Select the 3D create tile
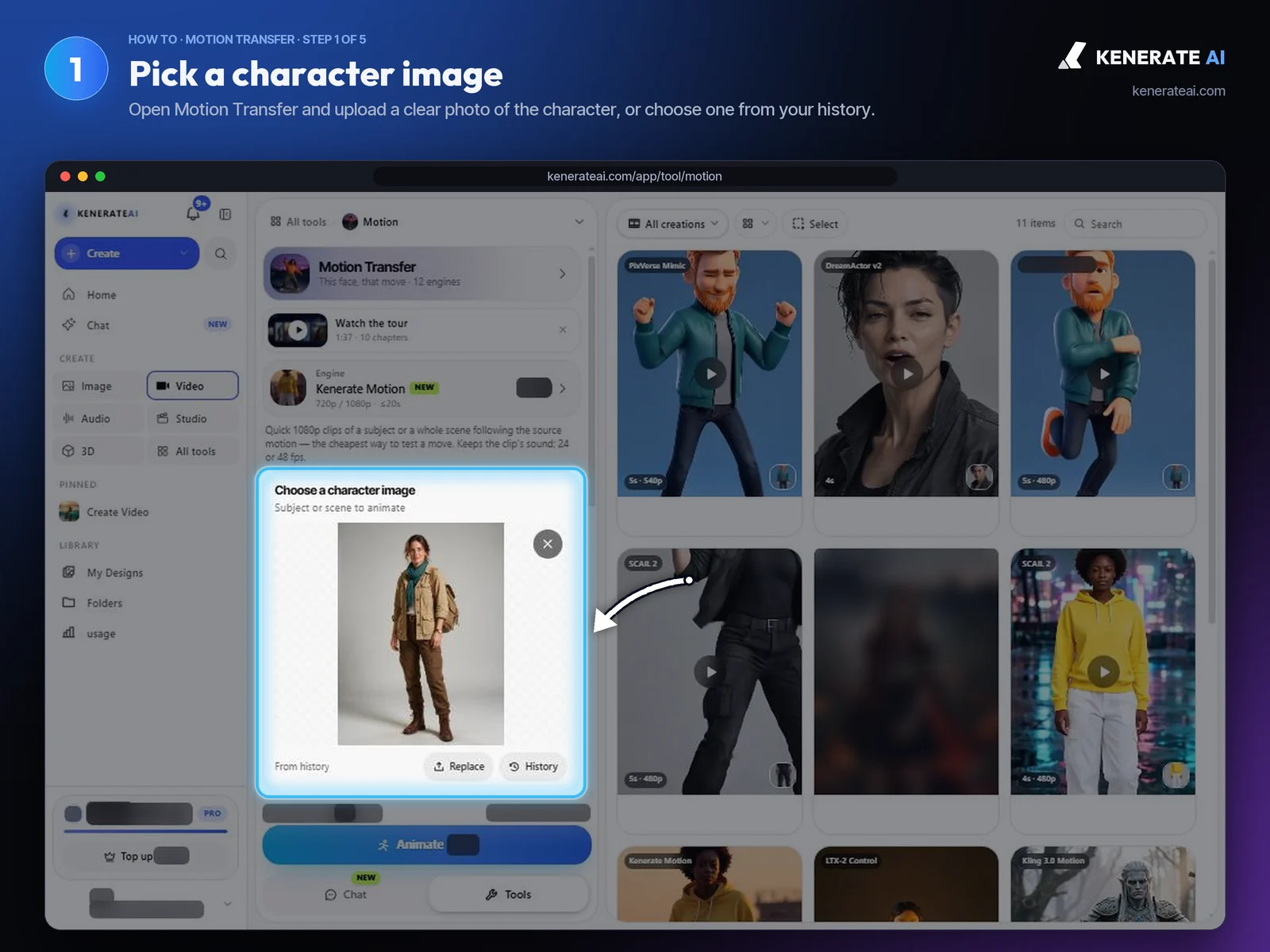The width and height of the screenshot is (1270, 952). point(98,451)
